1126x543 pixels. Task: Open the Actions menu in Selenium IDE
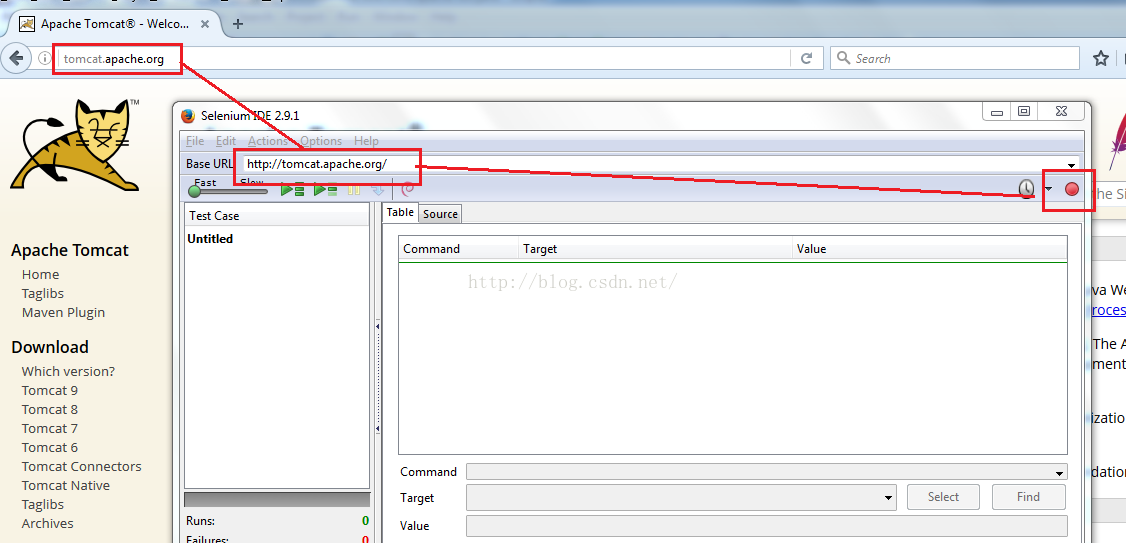268,141
